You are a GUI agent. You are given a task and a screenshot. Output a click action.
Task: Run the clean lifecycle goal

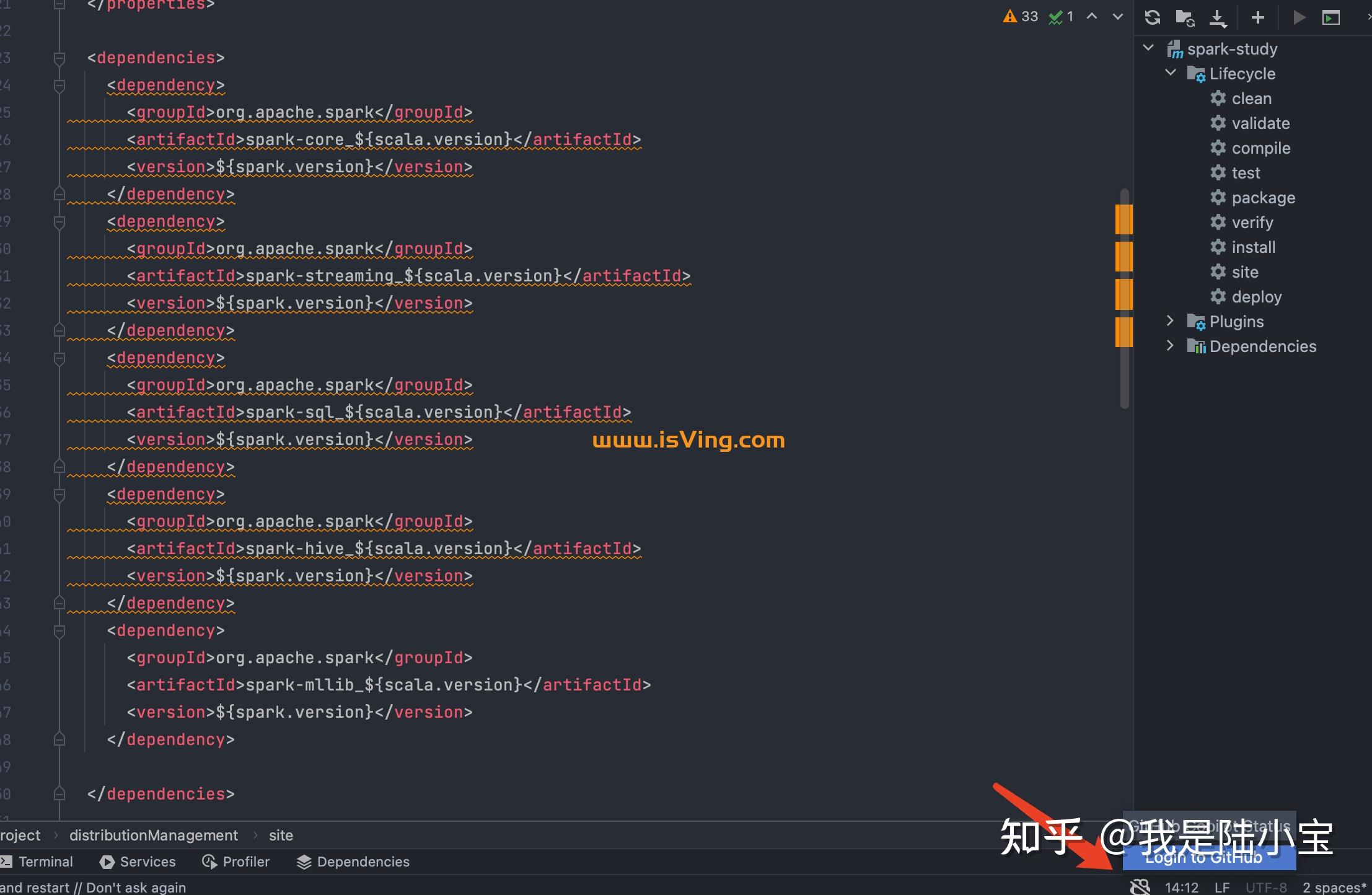[x=1251, y=98]
